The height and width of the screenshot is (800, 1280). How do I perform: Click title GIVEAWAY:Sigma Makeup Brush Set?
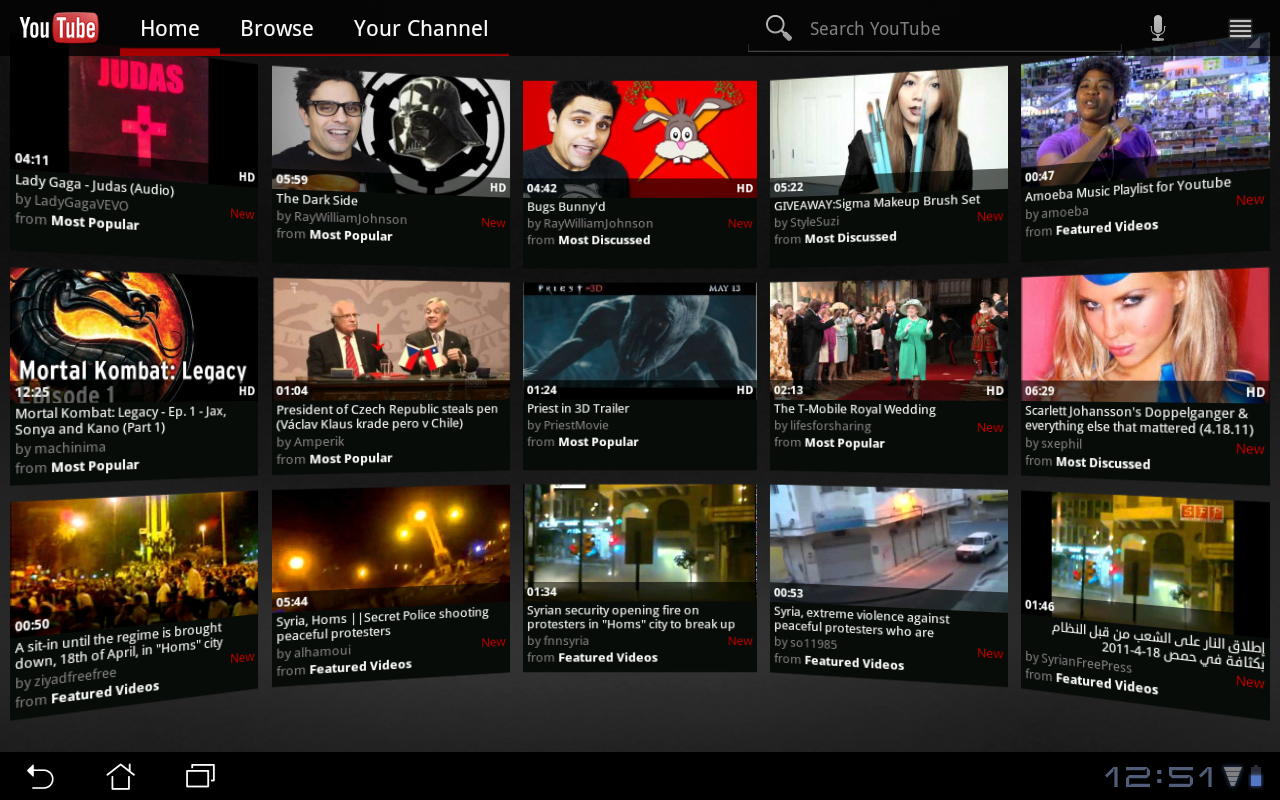point(877,202)
